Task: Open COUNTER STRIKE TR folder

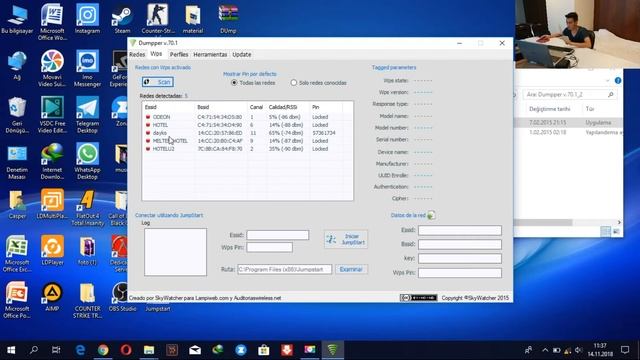Action: coord(87,300)
